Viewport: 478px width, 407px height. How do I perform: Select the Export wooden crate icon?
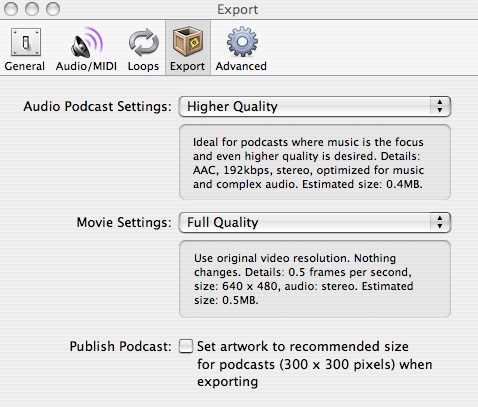(188, 41)
